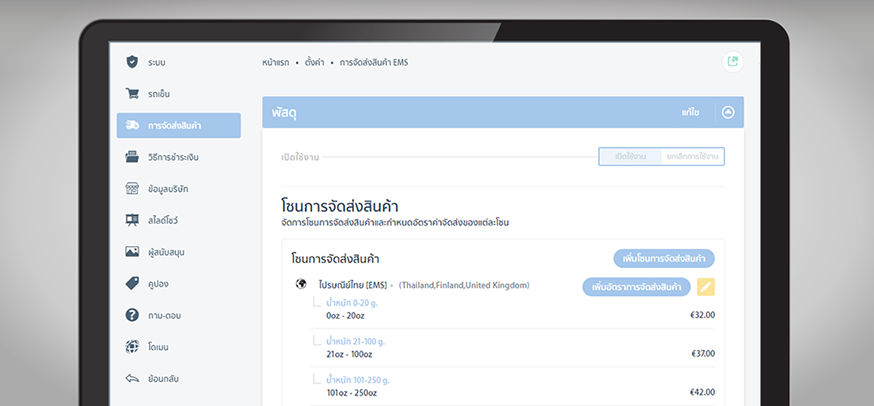This screenshot has width=874, height=406.
Task: Click the shield icon next to ระบบ
Action: [x=132, y=62]
